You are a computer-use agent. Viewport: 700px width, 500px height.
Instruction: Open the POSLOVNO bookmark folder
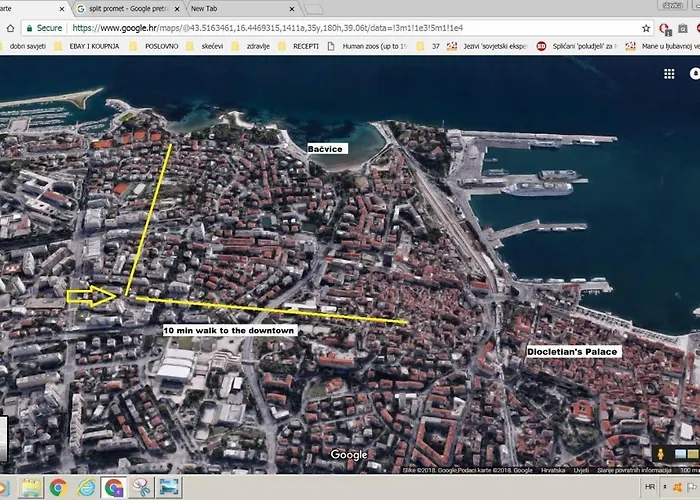pyautogui.click(x=154, y=46)
